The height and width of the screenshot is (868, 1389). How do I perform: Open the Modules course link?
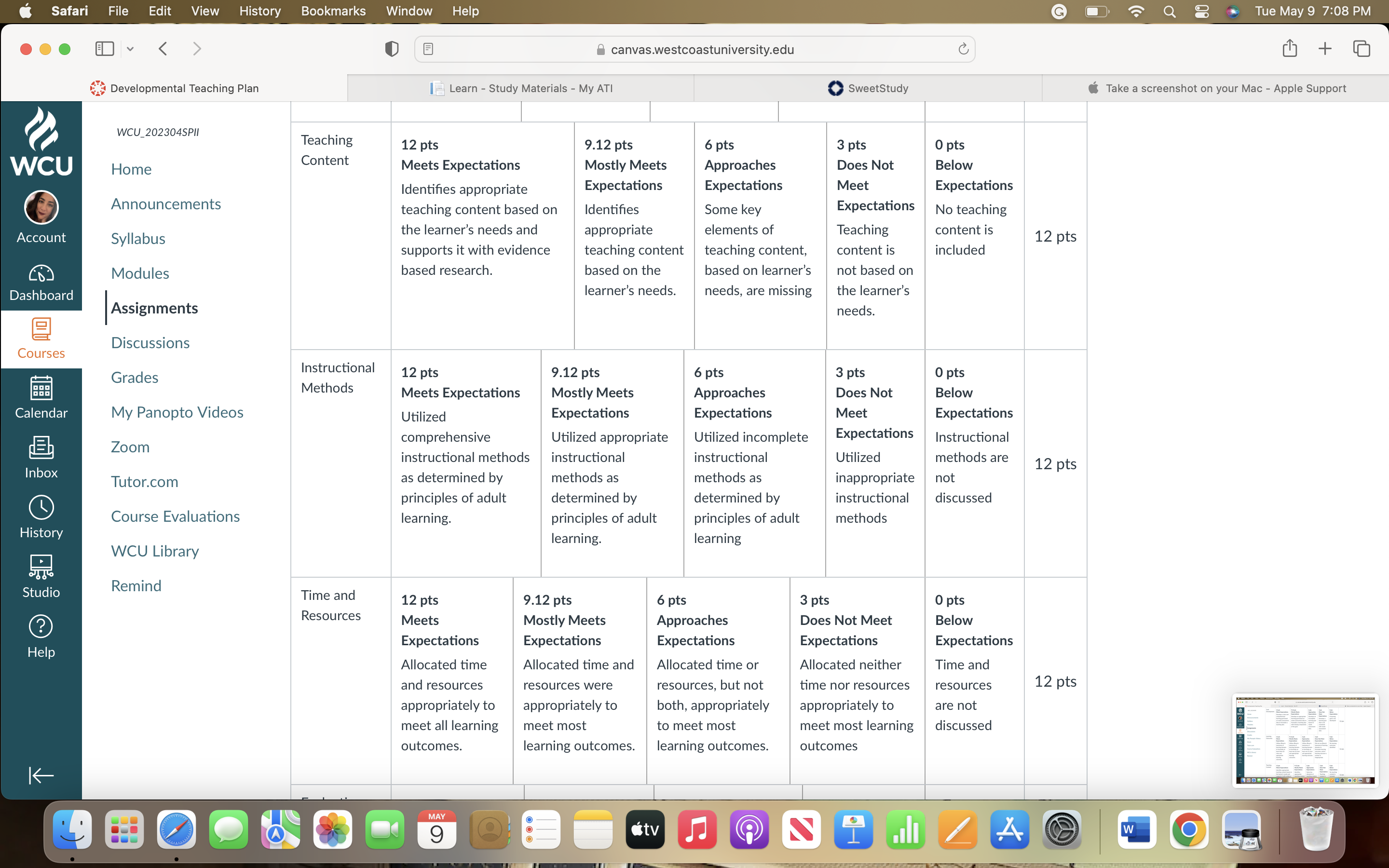point(140,273)
